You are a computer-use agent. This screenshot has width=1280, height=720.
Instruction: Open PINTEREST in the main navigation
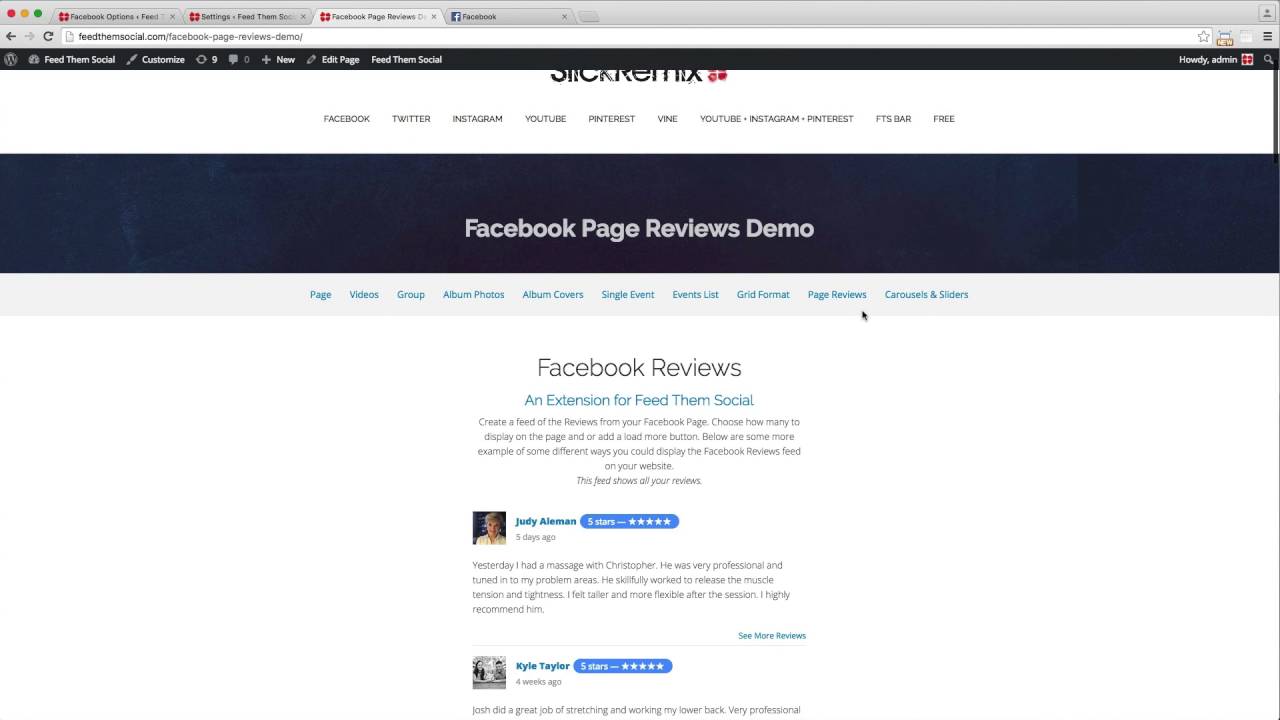tap(611, 119)
